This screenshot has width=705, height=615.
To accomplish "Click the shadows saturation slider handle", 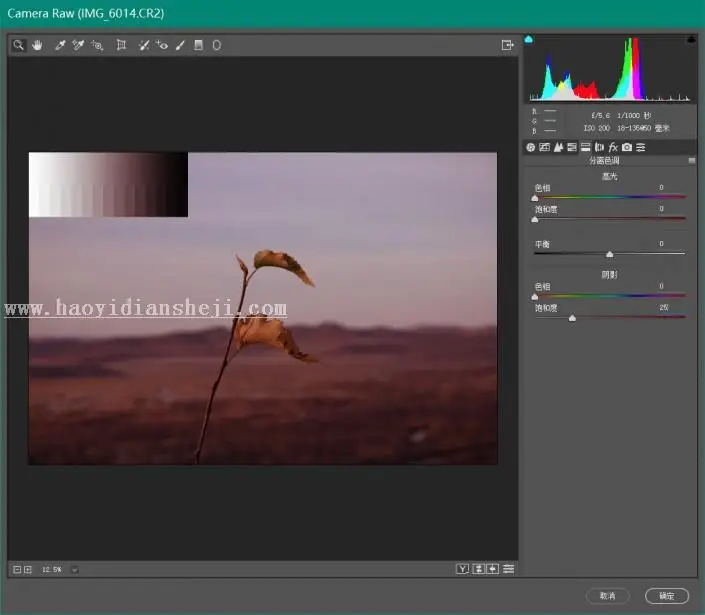I will (x=572, y=318).
